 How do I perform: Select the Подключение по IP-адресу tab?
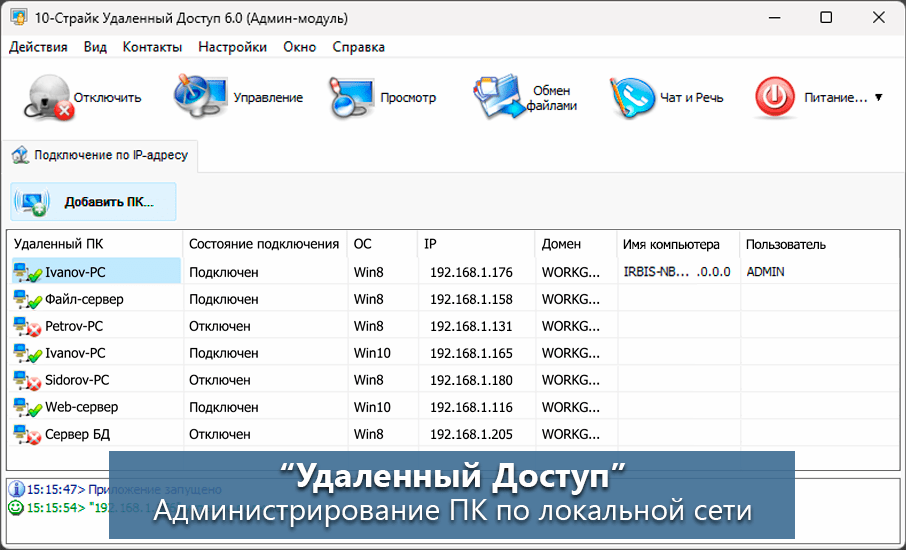coord(100,155)
